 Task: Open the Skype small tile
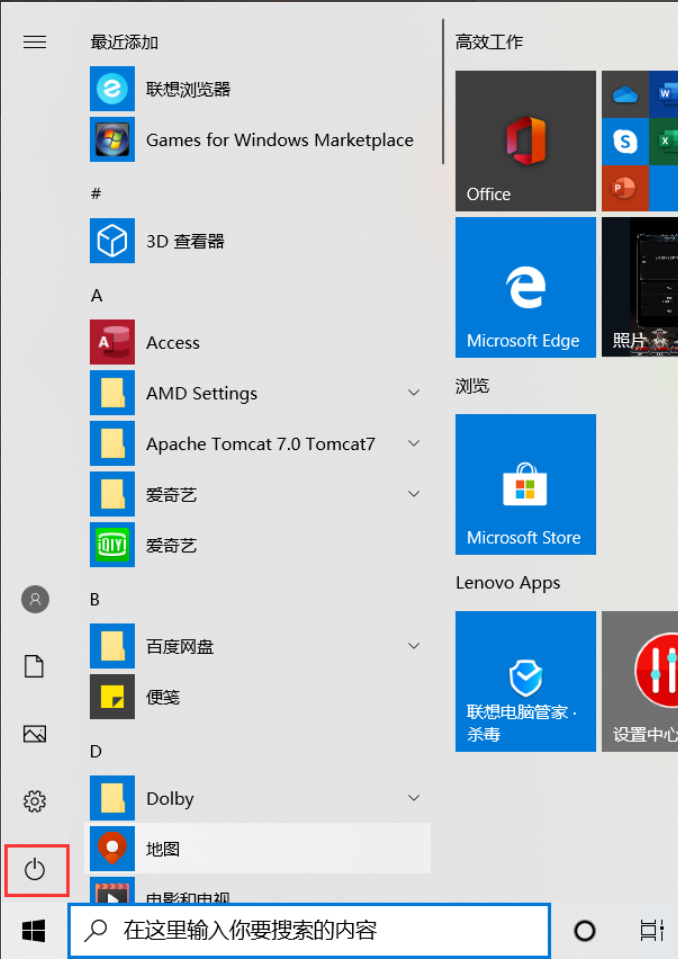(625, 142)
